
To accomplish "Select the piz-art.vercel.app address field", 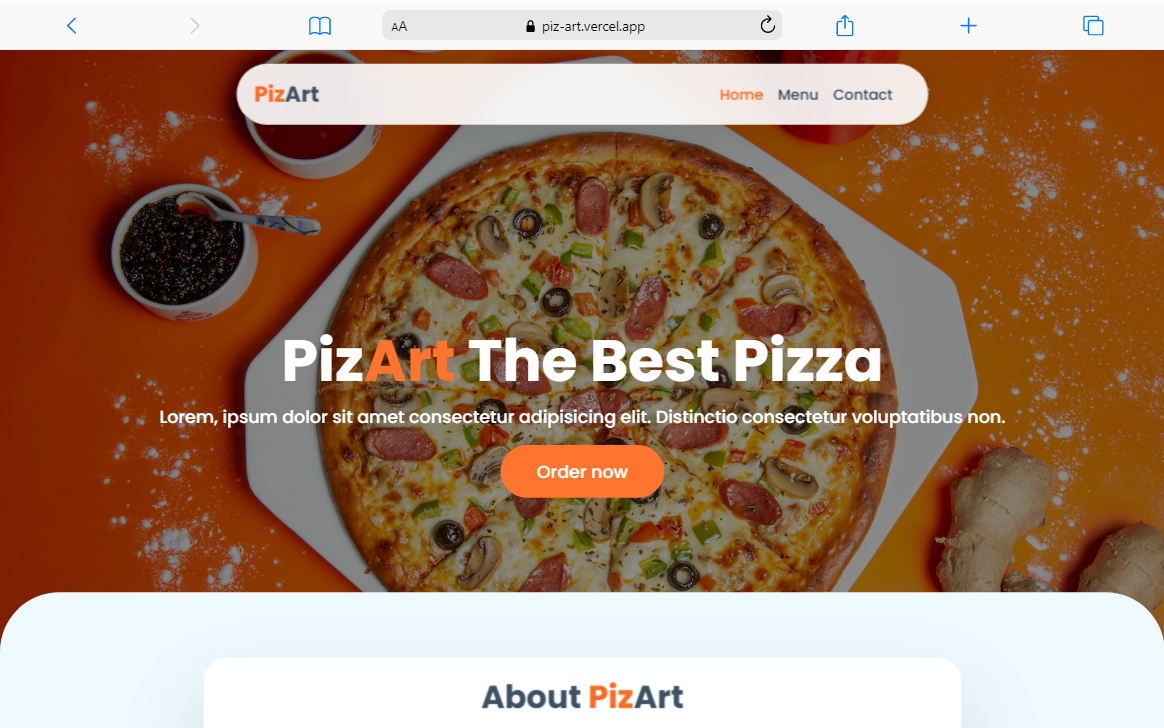I will click(x=582, y=26).
